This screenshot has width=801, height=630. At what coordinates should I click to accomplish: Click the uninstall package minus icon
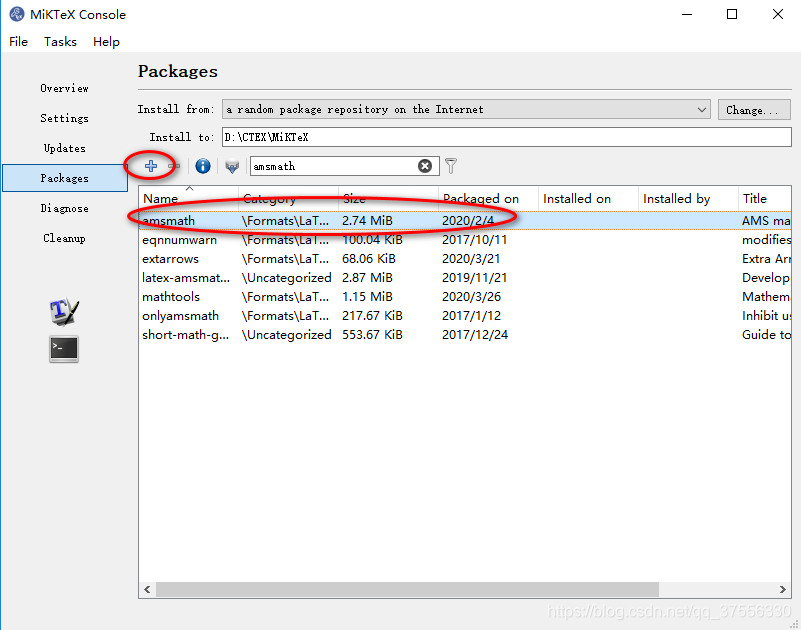174,166
